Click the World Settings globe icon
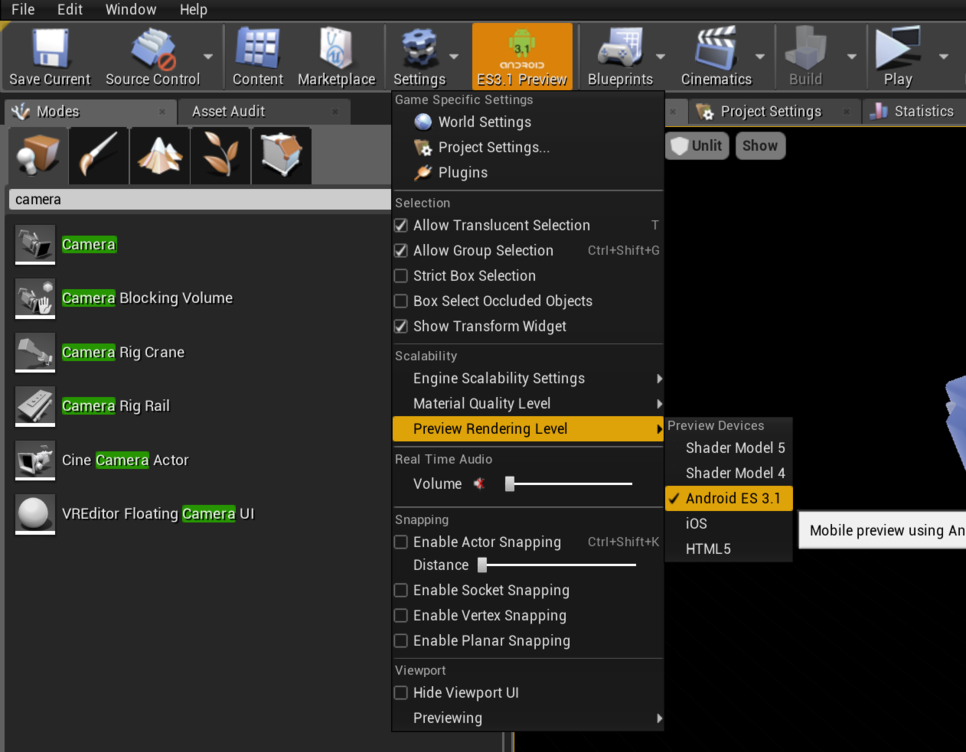 tap(423, 122)
